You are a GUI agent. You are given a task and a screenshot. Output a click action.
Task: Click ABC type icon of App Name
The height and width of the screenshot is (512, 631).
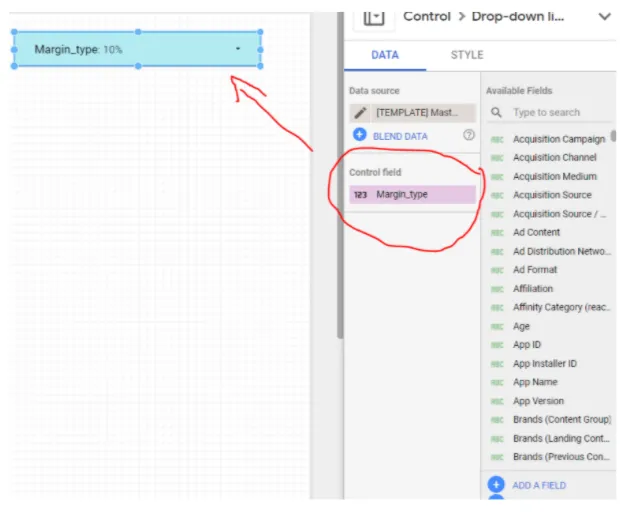point(497,383)
